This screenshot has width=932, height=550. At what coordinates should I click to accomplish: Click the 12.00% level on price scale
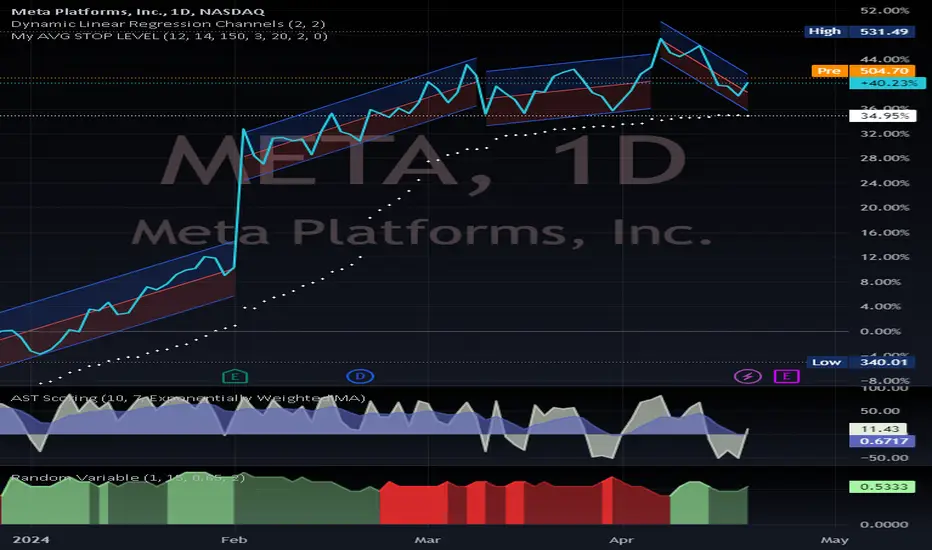(884, 257)
